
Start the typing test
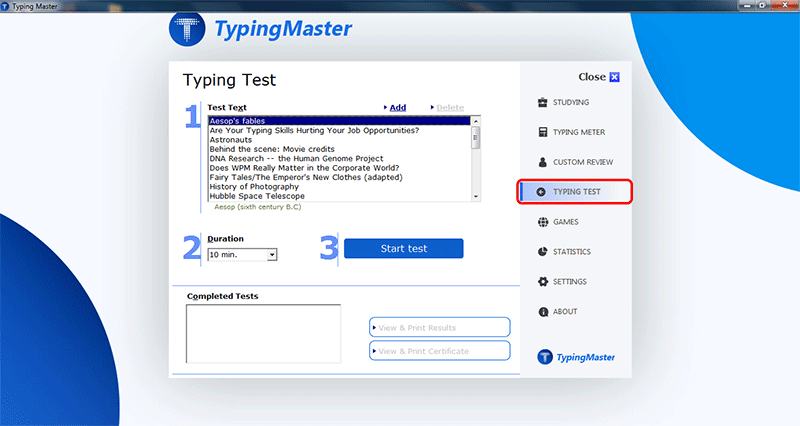[404, 248]
